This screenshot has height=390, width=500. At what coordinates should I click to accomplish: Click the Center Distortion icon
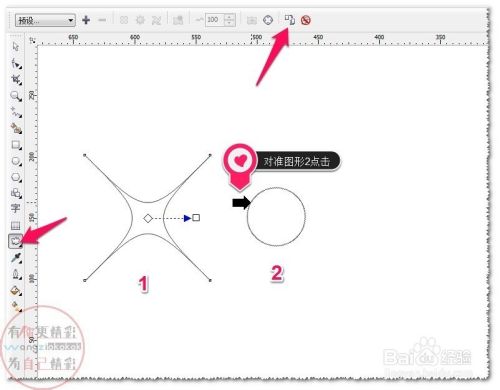point(252,20)
